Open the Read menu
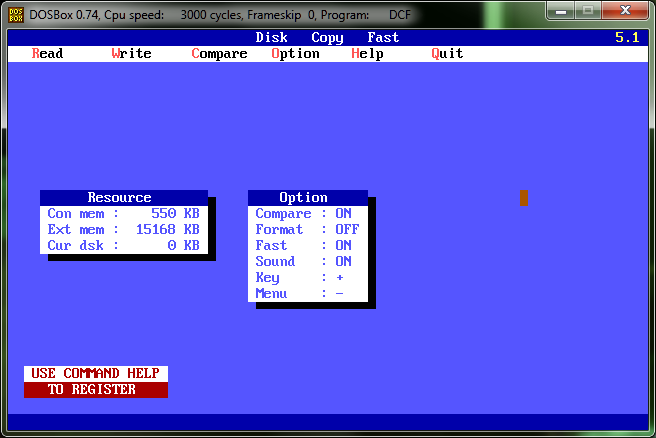The image size is (656, 438). pos(47,54)
